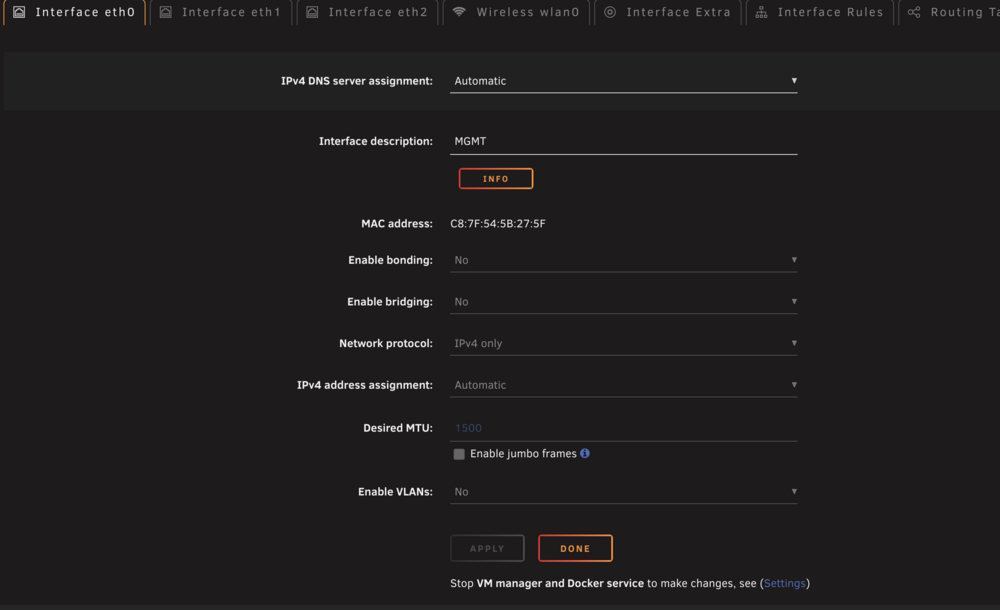Click the DONE button
This screenshot has width=1000, height=610.
[x=575, y=548]
